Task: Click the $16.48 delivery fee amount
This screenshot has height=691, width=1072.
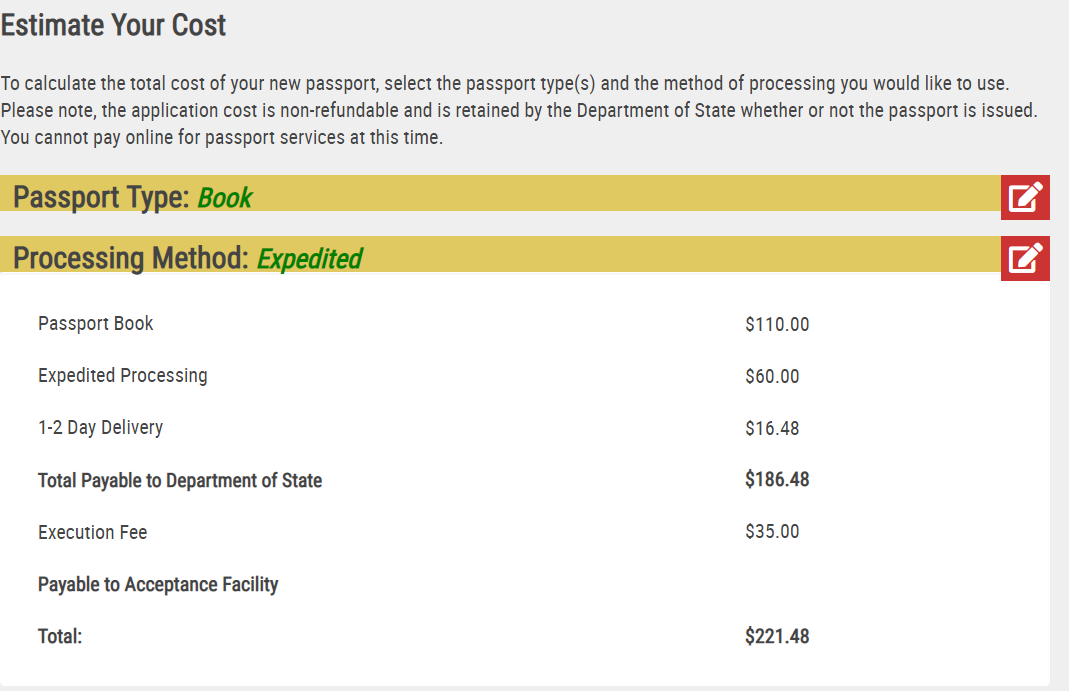Action: [x=773, y=428]
